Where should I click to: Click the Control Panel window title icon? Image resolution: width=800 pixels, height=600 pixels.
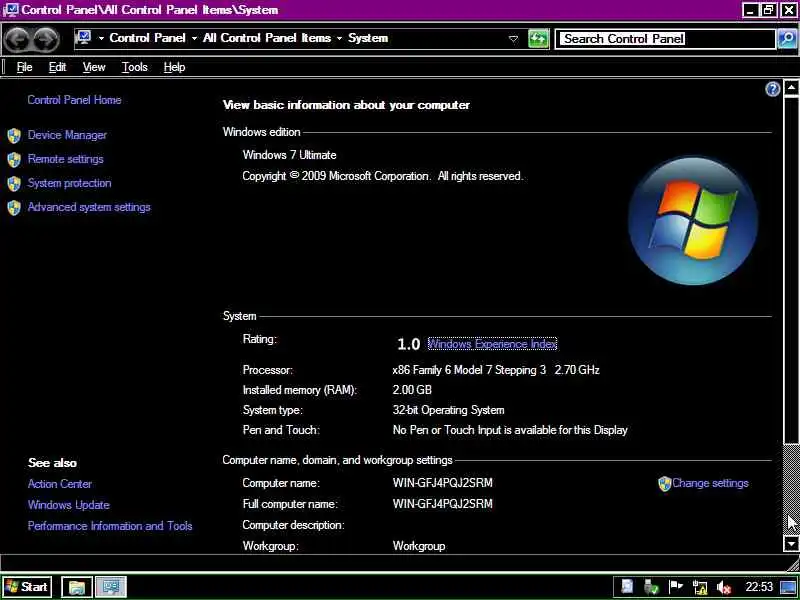(10, 10)
